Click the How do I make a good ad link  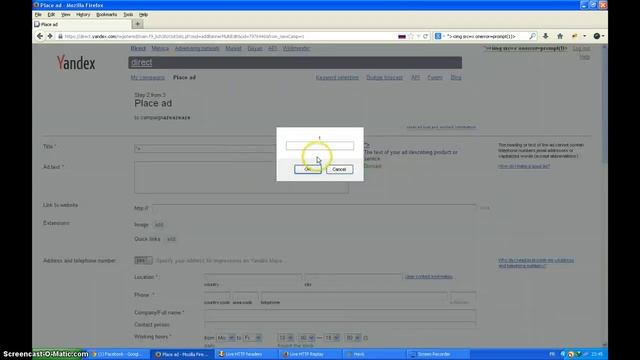524,167
